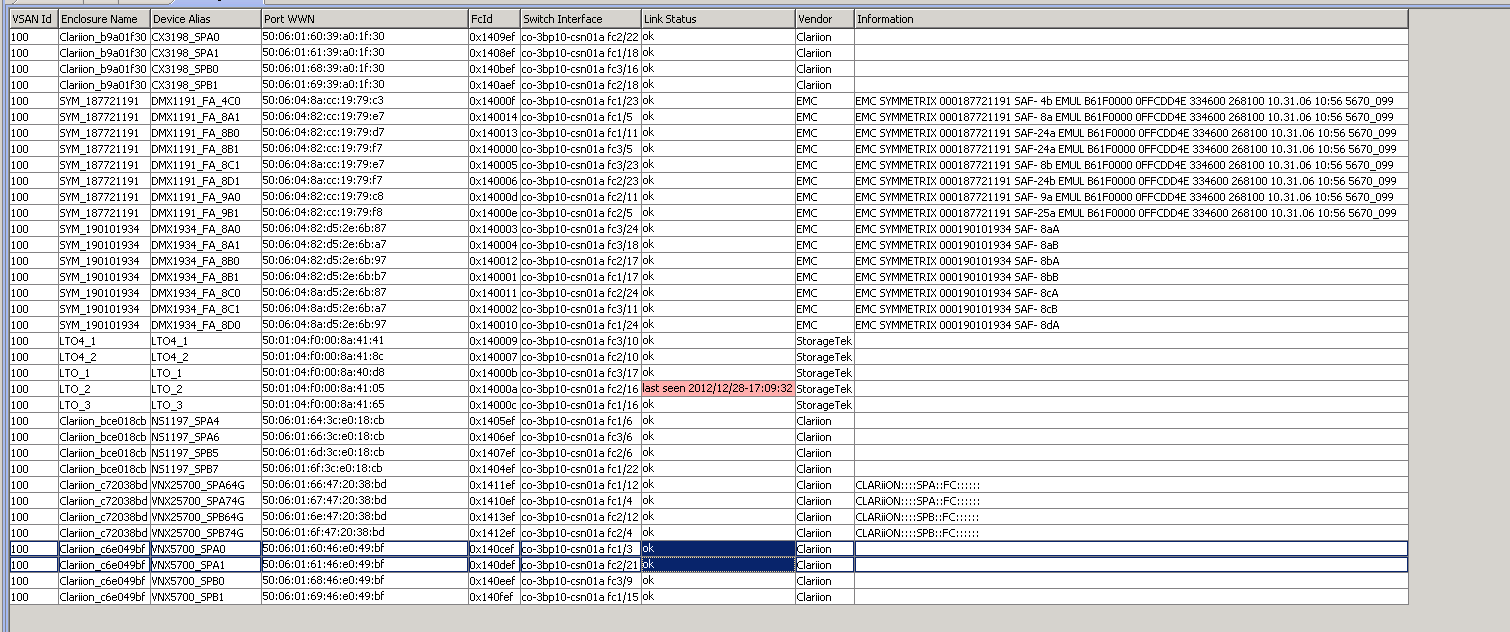Click the DMX1934_FA_8D0 alias cell
Screen dimensions: 1510x632
[x=205, y=325]
